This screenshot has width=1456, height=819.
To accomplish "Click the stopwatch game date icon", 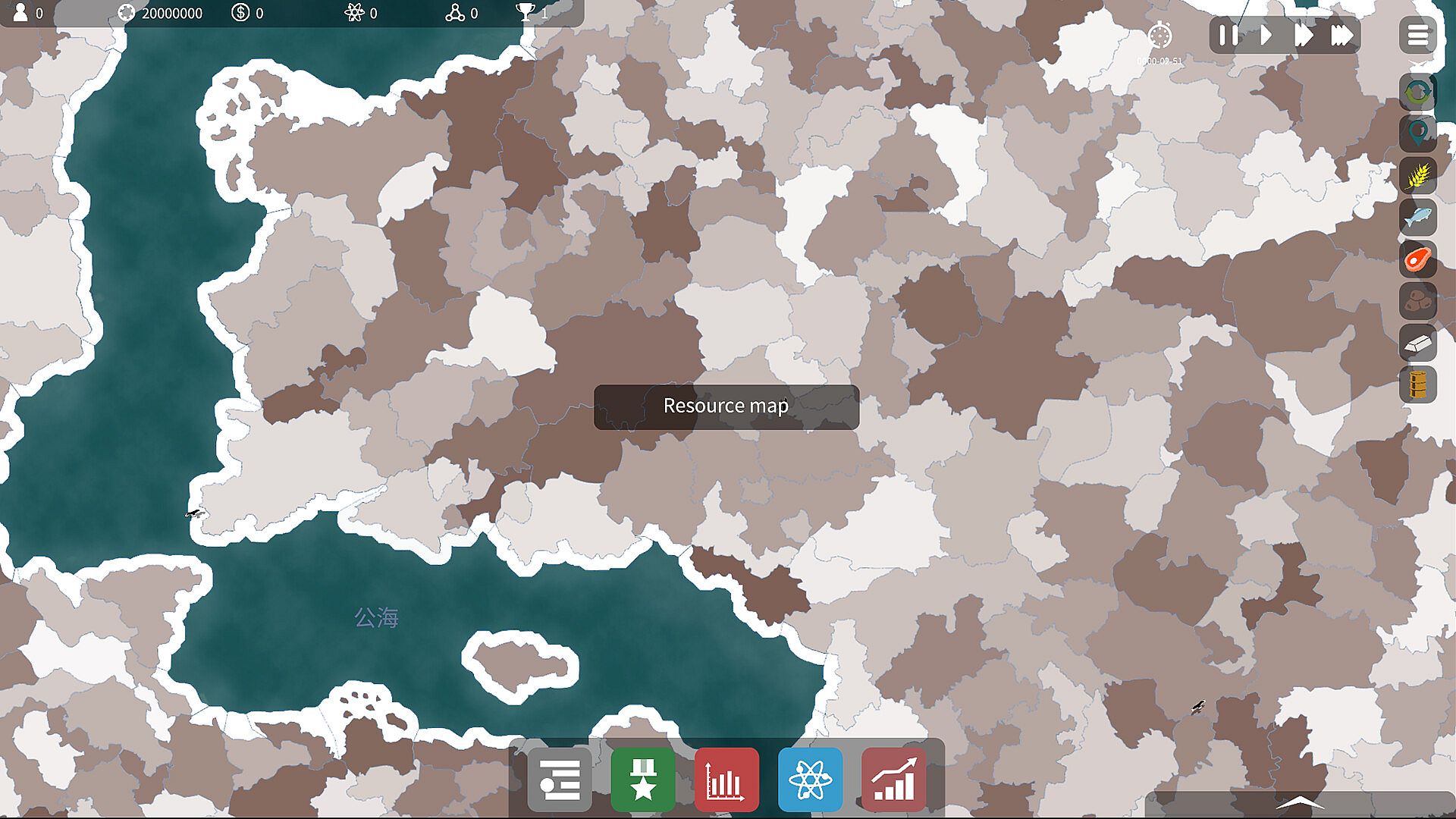I will (1159, 36).
